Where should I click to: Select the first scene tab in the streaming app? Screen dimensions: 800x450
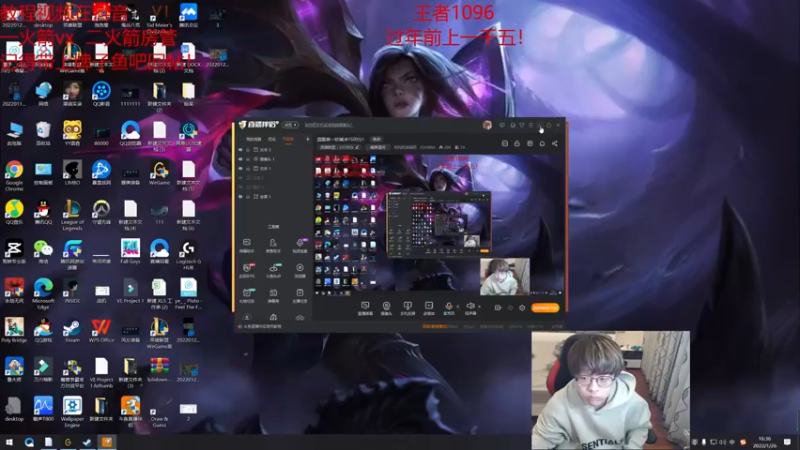coord(254,139)
